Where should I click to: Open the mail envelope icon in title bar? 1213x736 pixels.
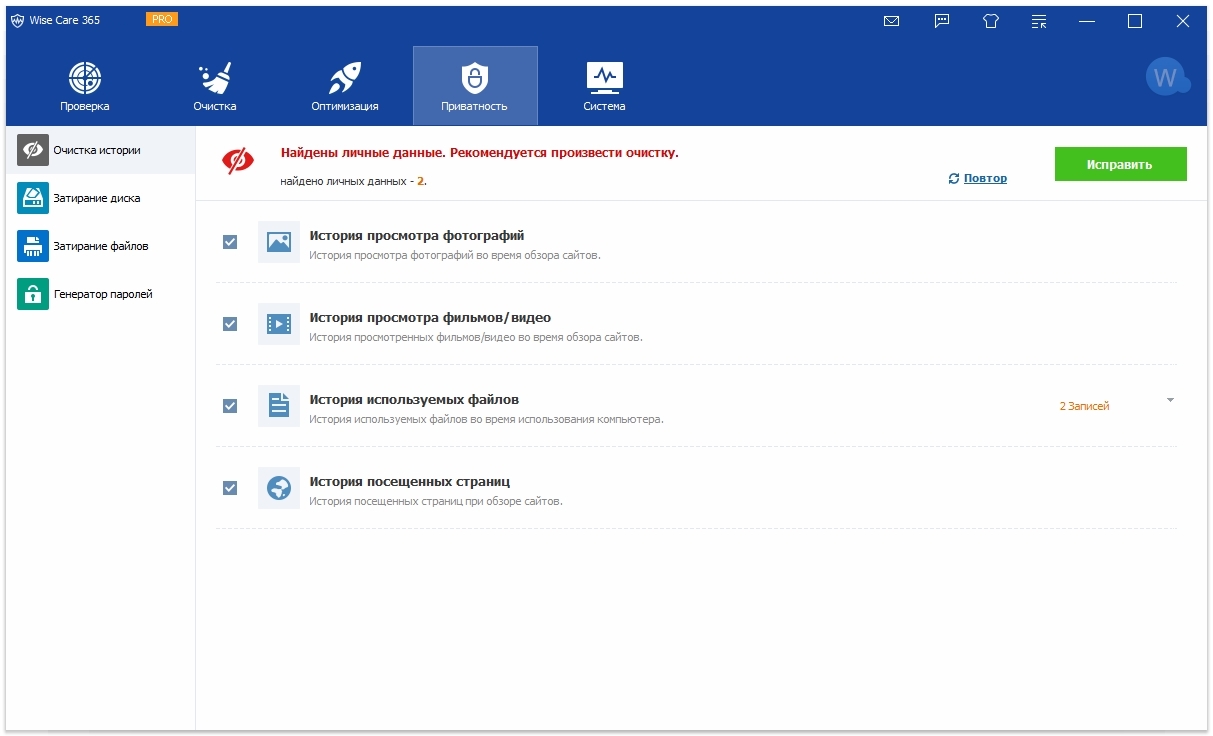pyautogui.click(x=891, y=21)
